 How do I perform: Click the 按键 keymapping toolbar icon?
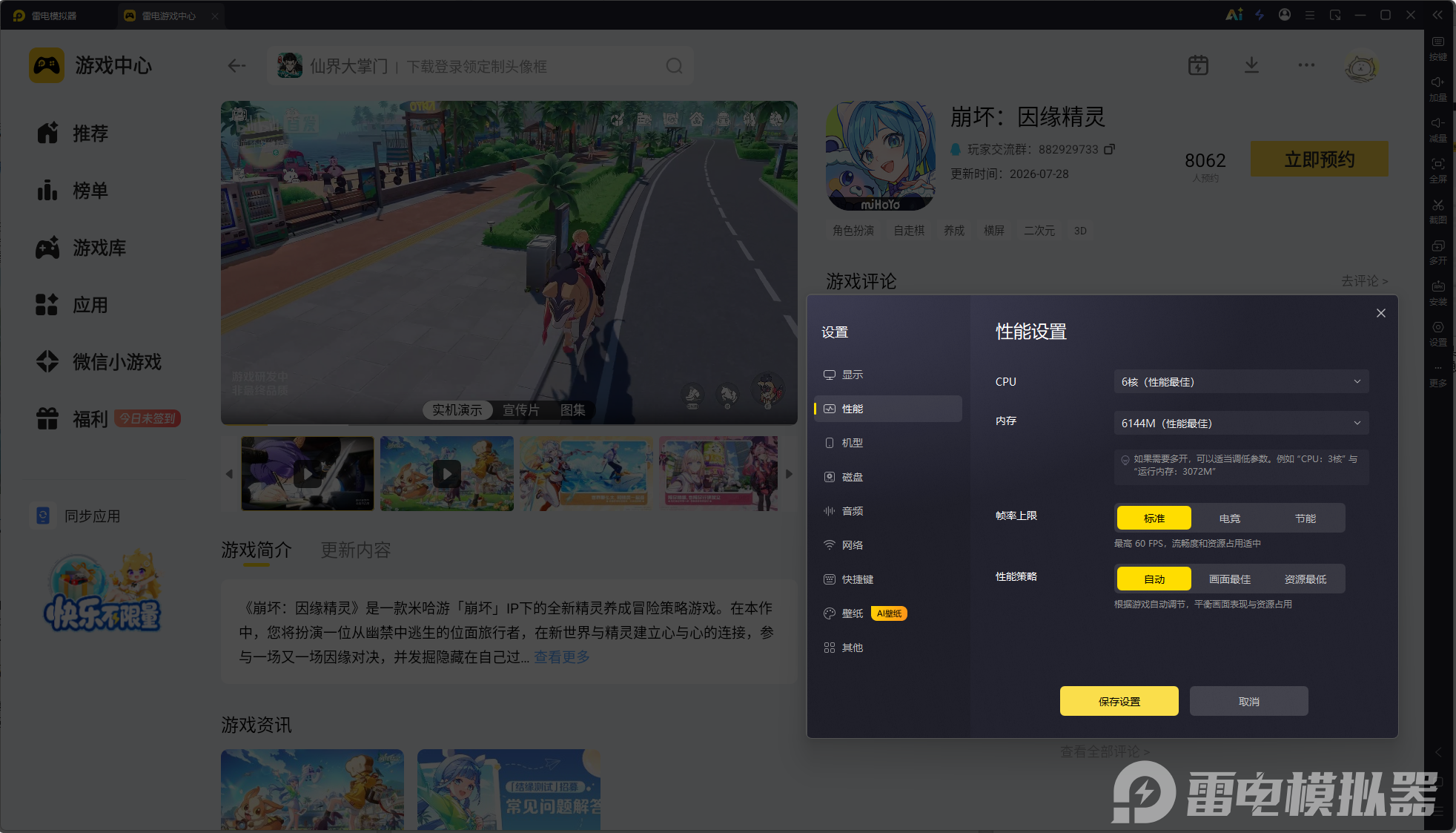(x=1438, y=49)
